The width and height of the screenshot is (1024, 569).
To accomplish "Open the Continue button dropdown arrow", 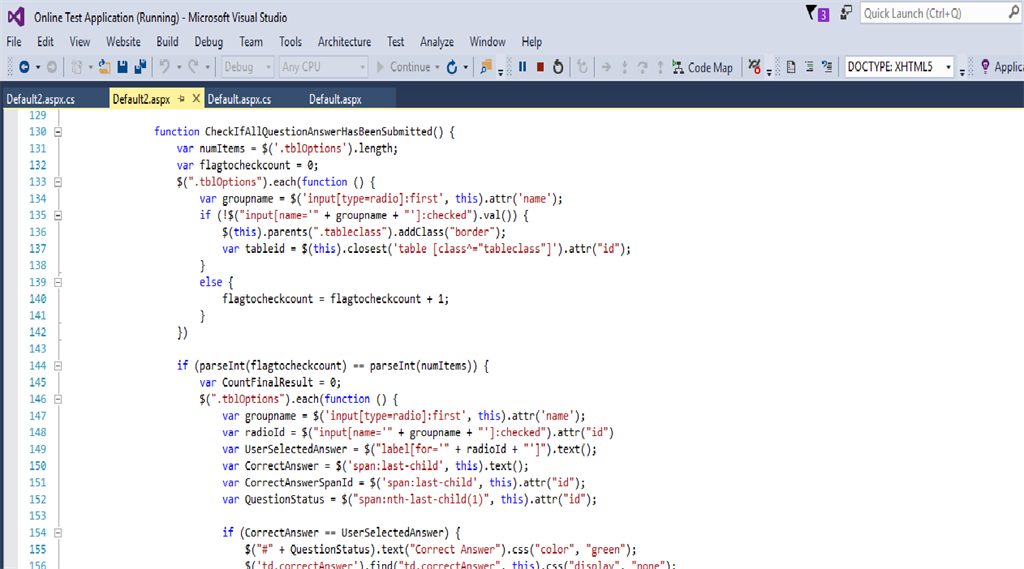I will click(437, 67).
